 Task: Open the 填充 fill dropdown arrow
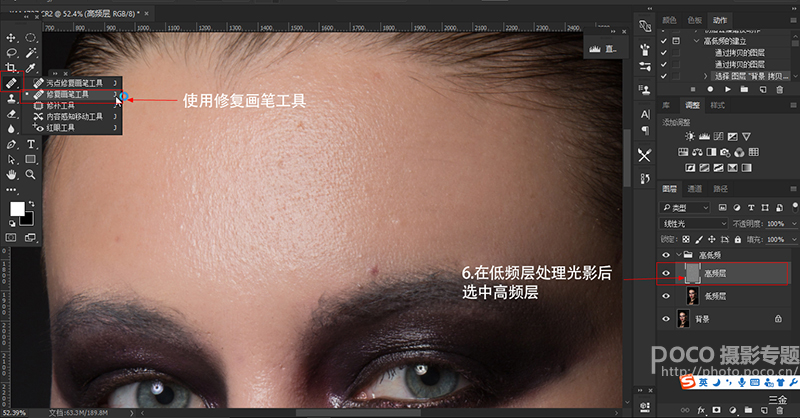[794, 239]
